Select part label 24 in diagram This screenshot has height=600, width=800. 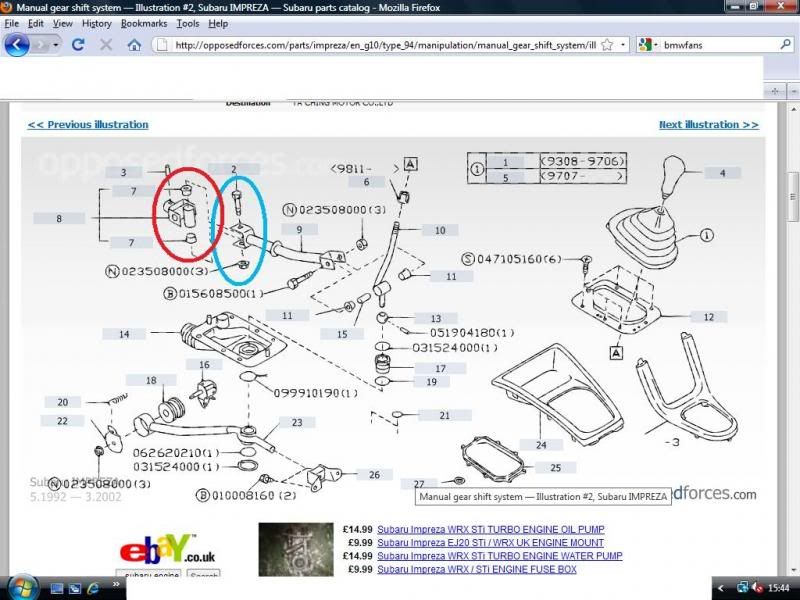point(541,445)
